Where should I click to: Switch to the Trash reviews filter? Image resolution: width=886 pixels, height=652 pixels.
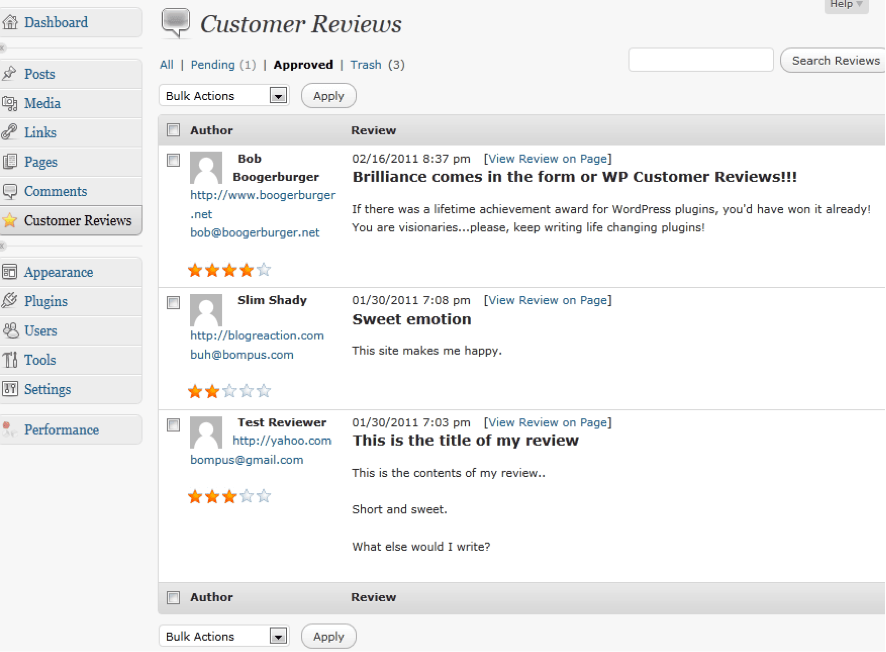coord(366,65)
